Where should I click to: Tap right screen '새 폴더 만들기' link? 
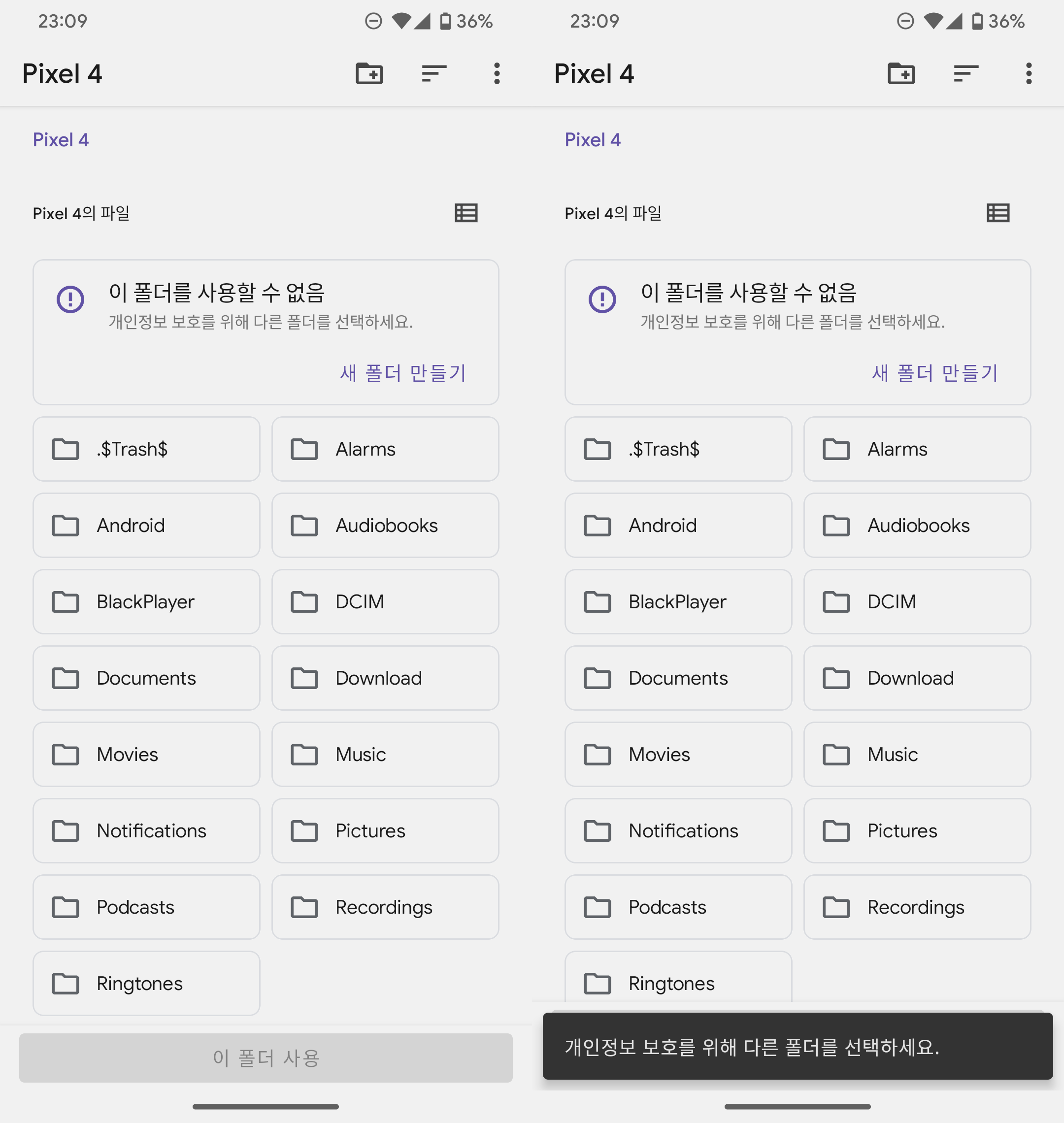(x=934, y=373)
